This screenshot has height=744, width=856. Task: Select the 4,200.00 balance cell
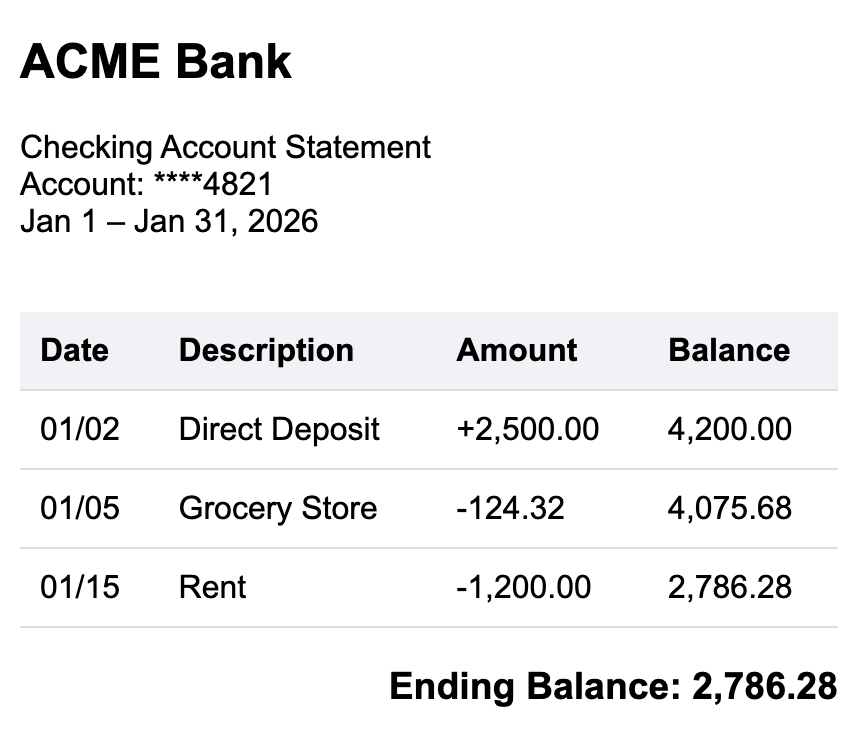(729, 429)
